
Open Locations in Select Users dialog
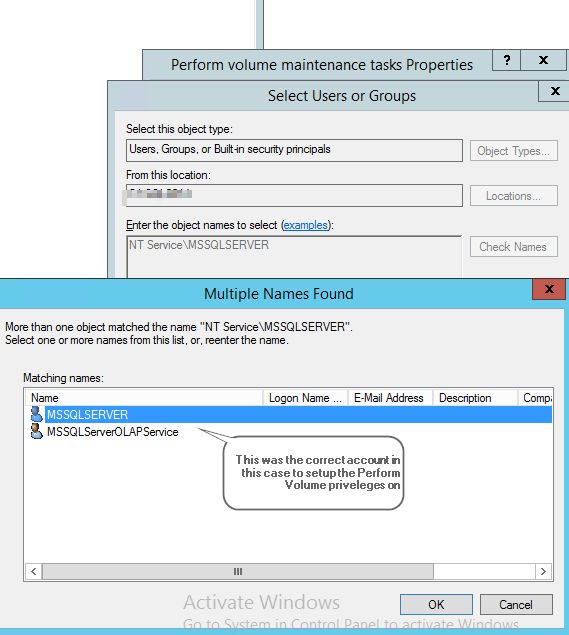click(x=514, y=196)
